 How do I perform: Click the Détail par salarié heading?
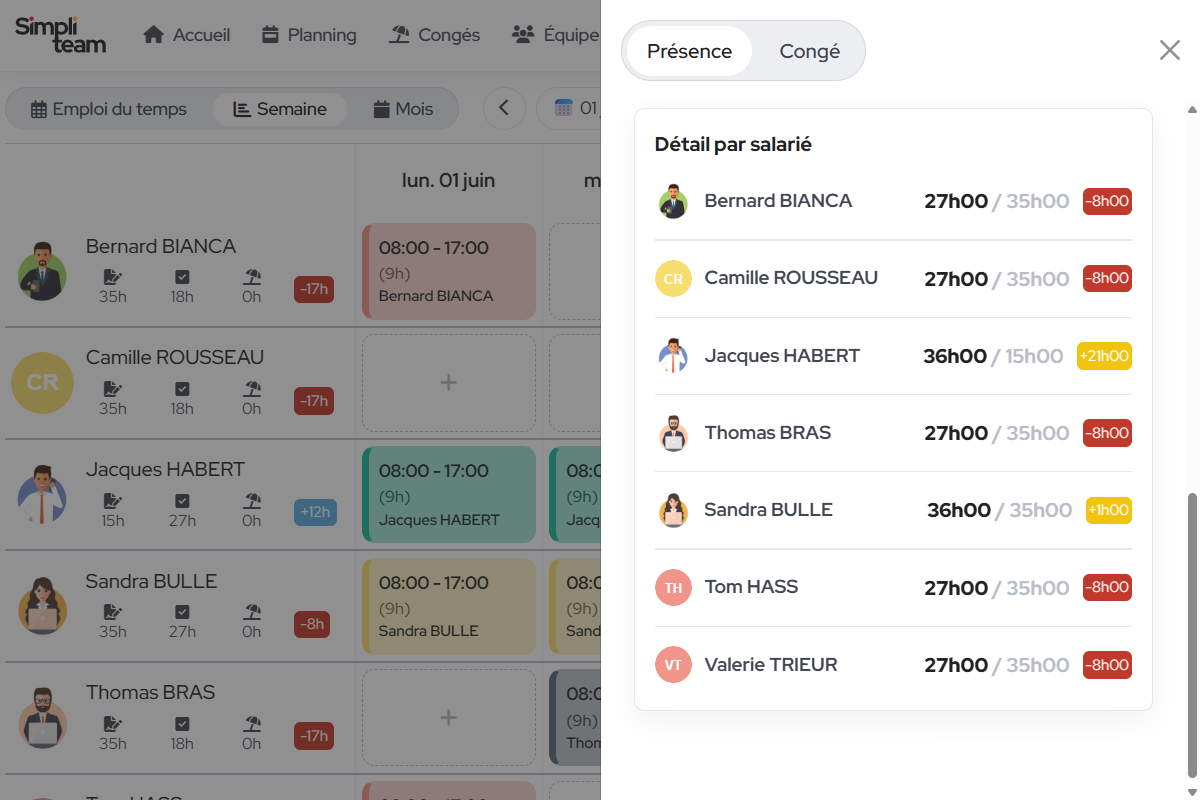pyautogui.click(x=733, y=145)
